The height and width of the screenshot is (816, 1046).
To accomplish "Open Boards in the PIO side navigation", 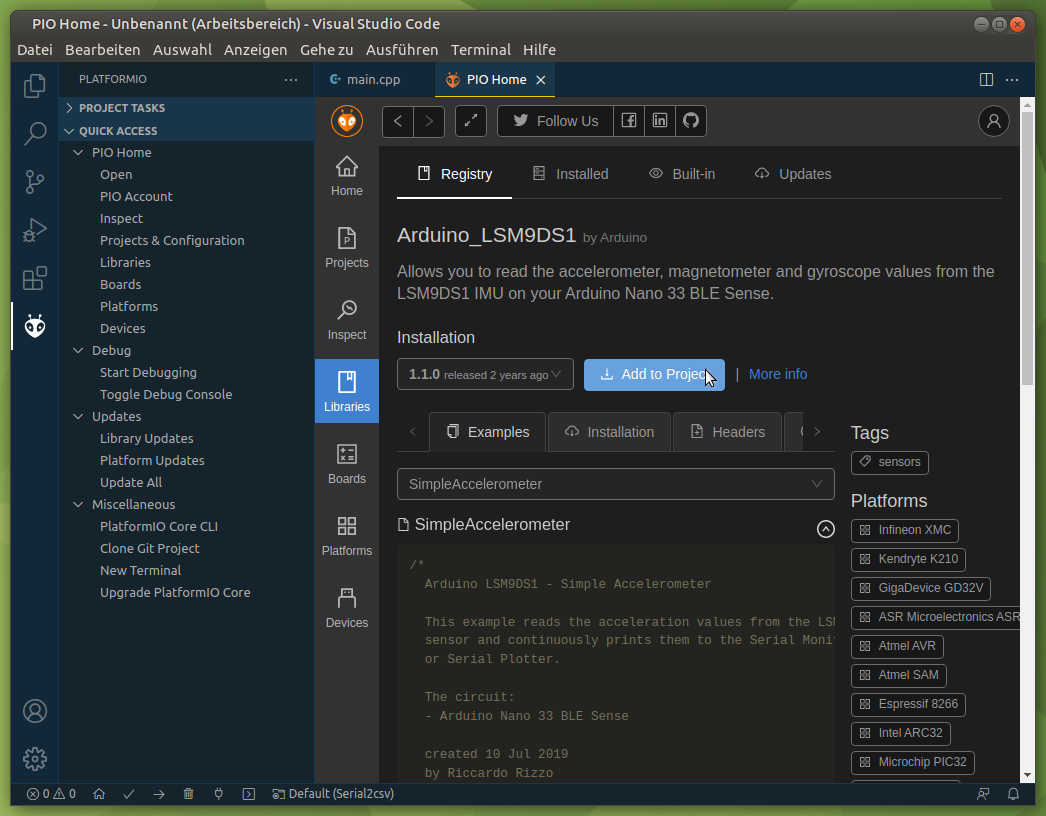I will (x=347, y=464).
